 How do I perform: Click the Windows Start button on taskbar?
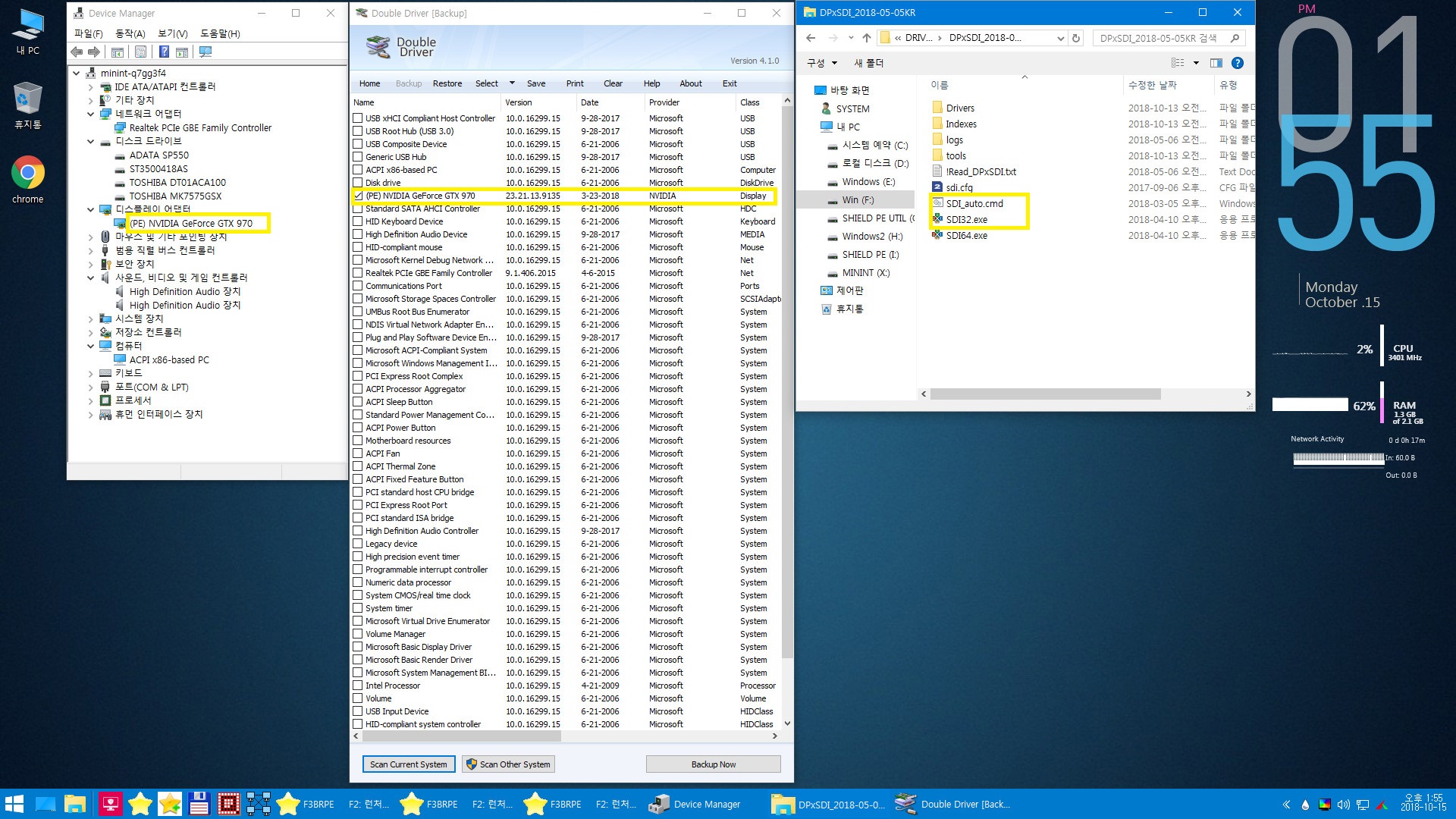coord(14,804)
